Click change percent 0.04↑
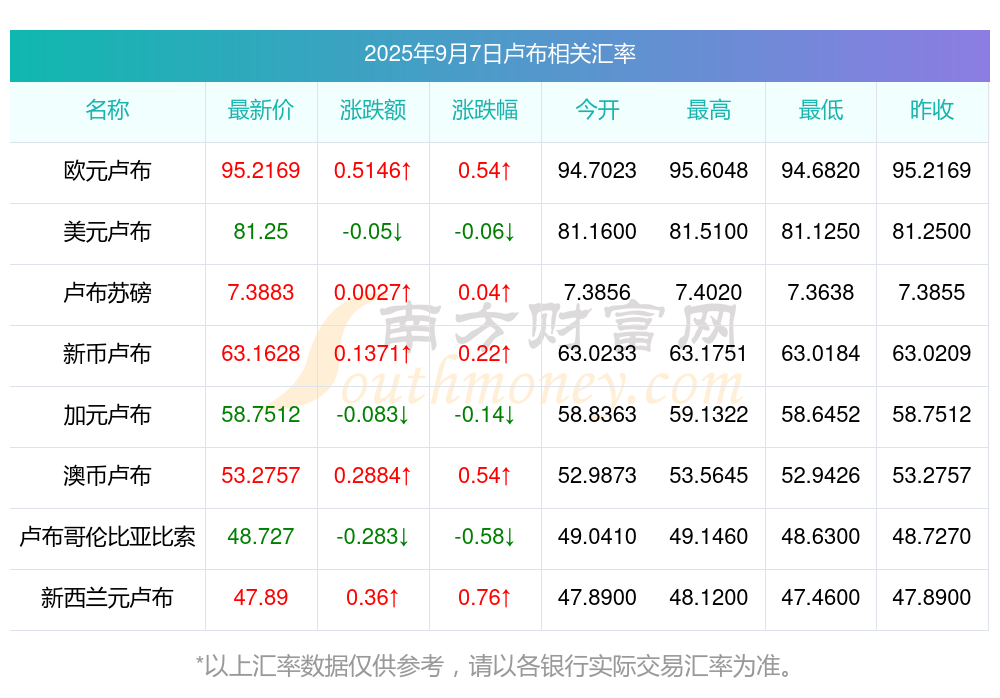 point(485,292)
